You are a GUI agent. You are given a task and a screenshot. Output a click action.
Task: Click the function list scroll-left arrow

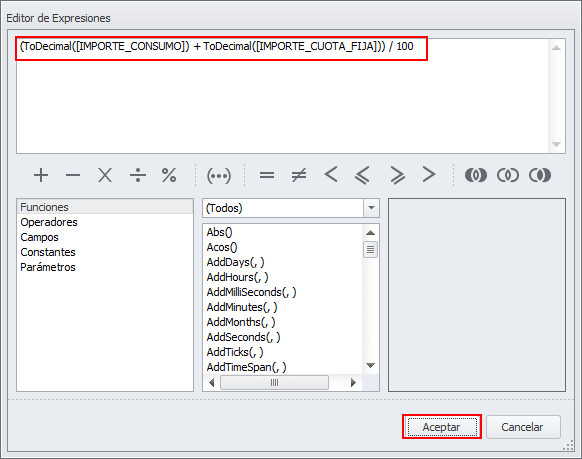click(212, 383)
